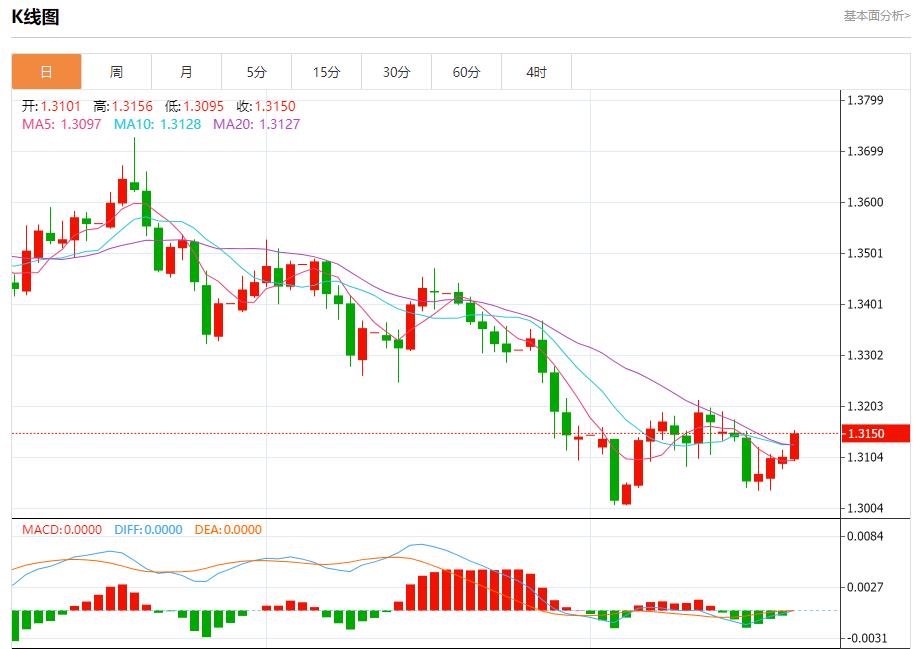Click the 1.3799 price axis label
This screenshot has width=915, height=649.
pos(864,100)
